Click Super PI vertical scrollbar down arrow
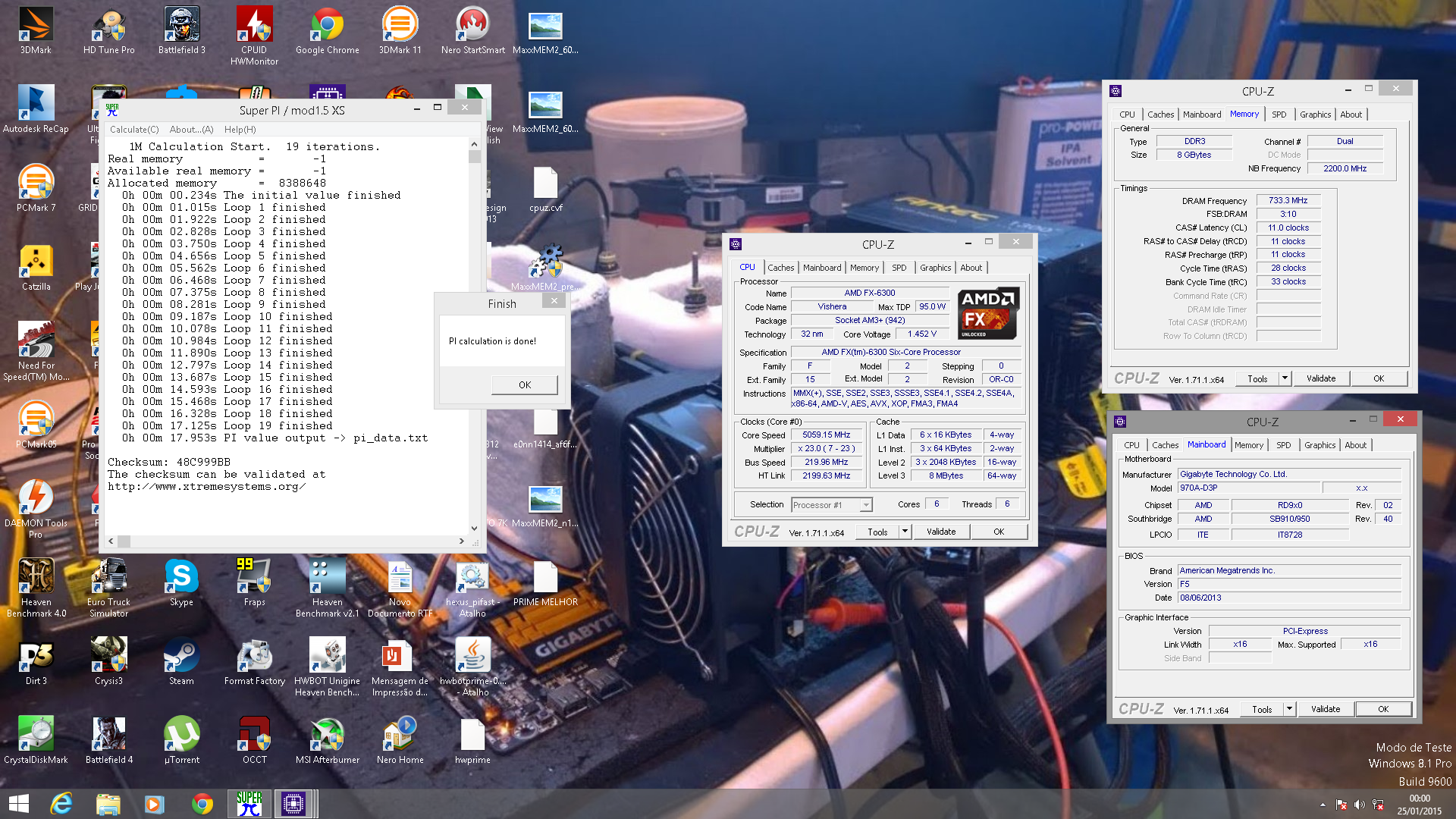The width and height of the screenshot is (1456, 819). [474, 529]
